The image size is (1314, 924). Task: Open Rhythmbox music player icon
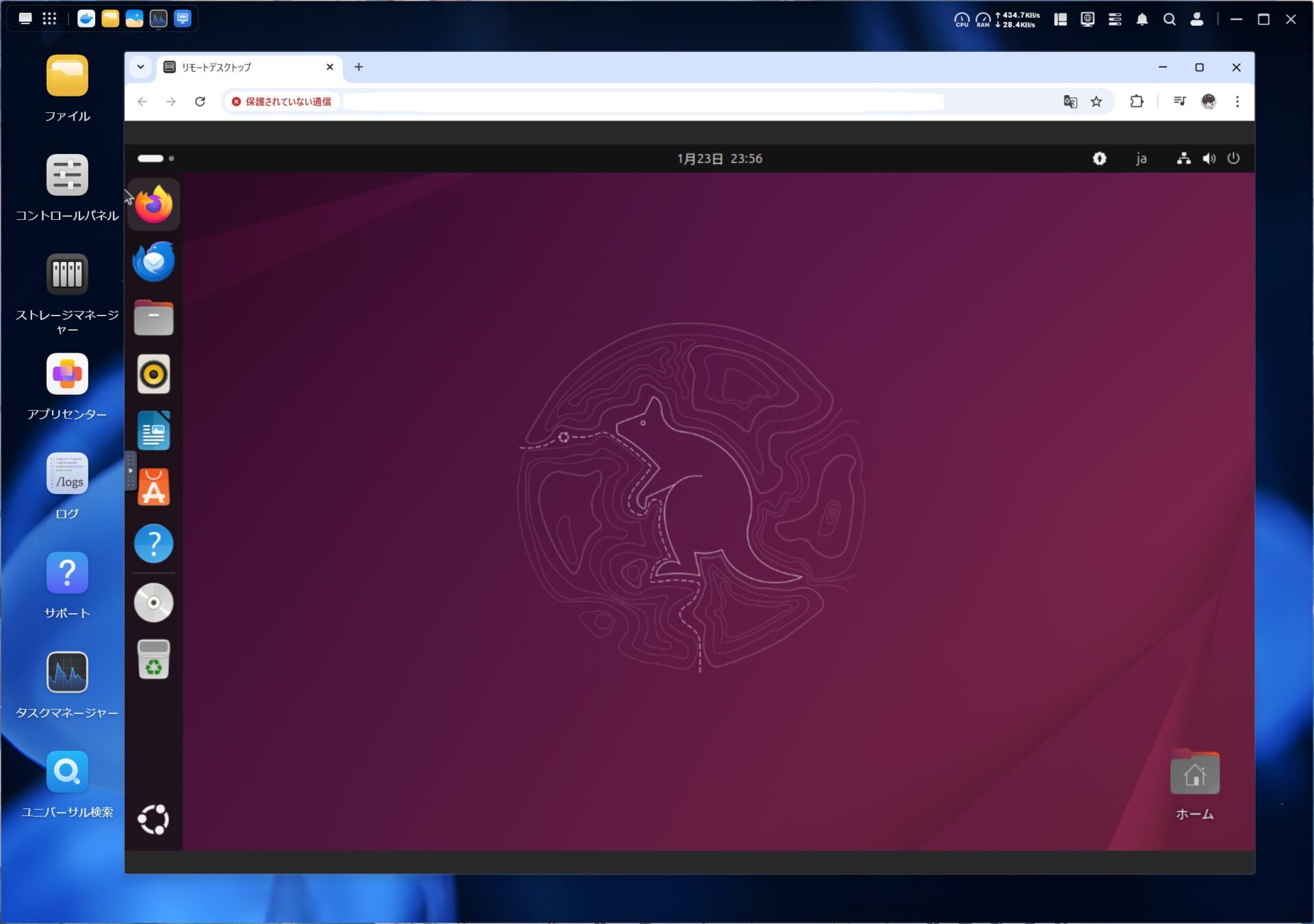click(x=153, y=374)
